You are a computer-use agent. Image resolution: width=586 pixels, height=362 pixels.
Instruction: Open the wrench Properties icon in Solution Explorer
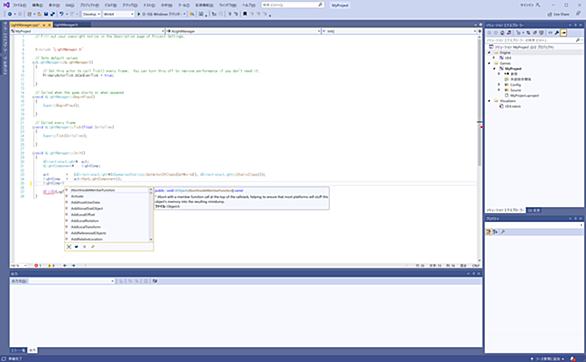pyautogui.click(x=556, y=33)
